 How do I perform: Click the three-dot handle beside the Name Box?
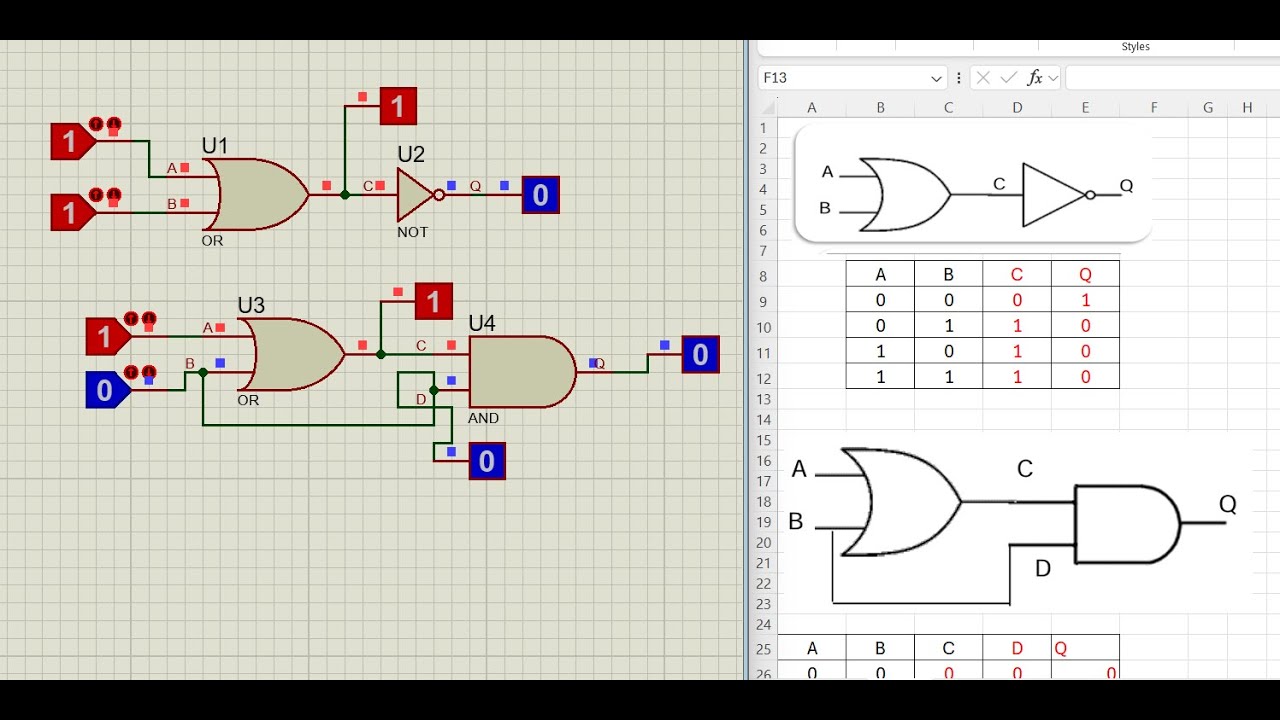tap(959, 78)
